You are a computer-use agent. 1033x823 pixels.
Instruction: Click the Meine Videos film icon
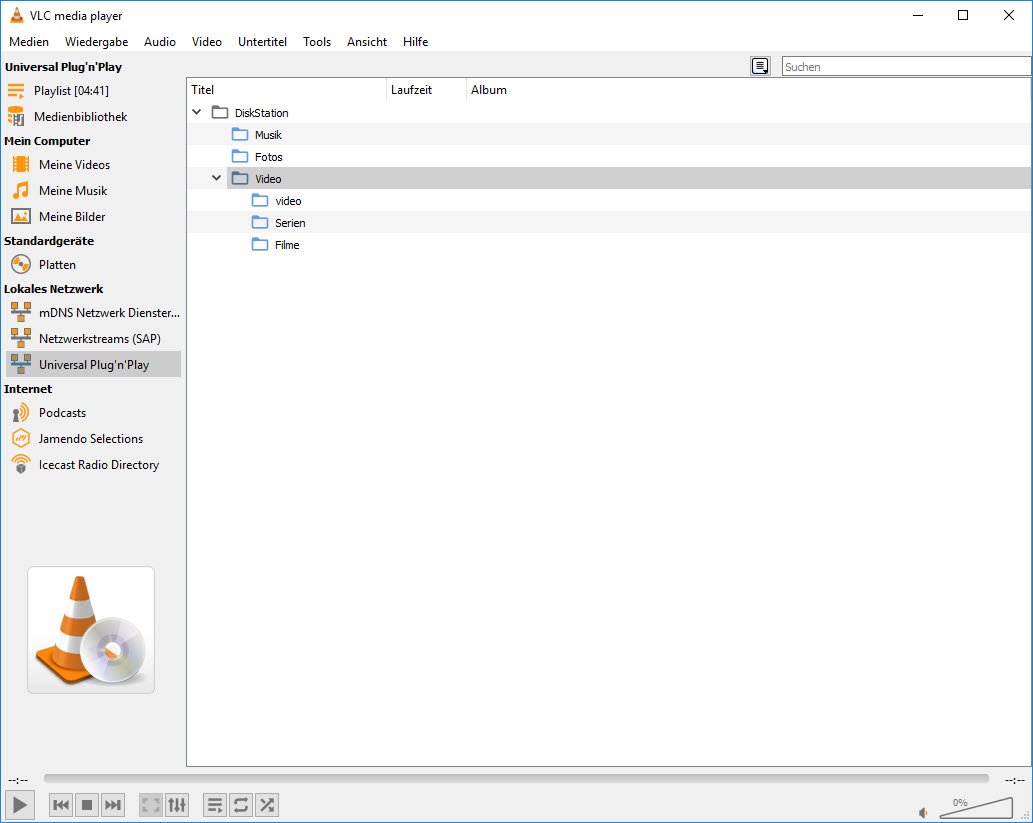21,164
